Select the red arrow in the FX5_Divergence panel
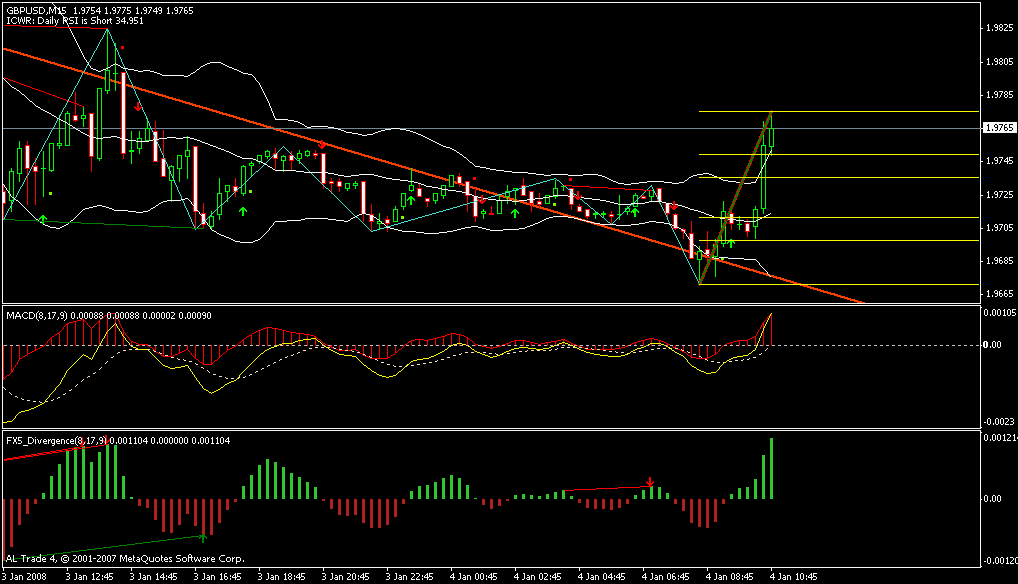1018x584 pixels. pyautogui.click(x=651, y=483)
